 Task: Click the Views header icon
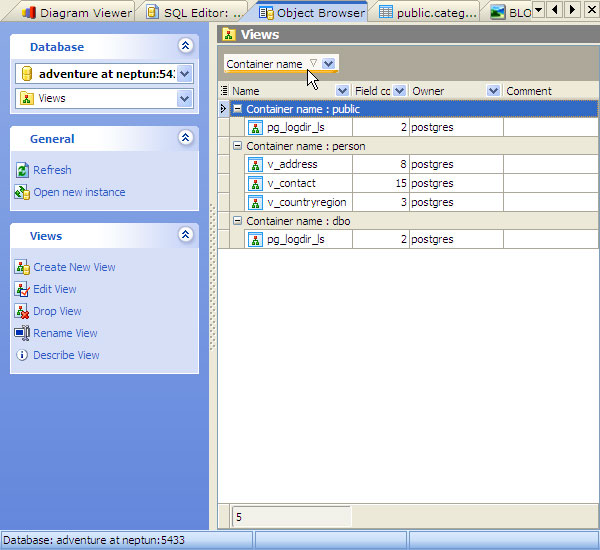(229, 35)
